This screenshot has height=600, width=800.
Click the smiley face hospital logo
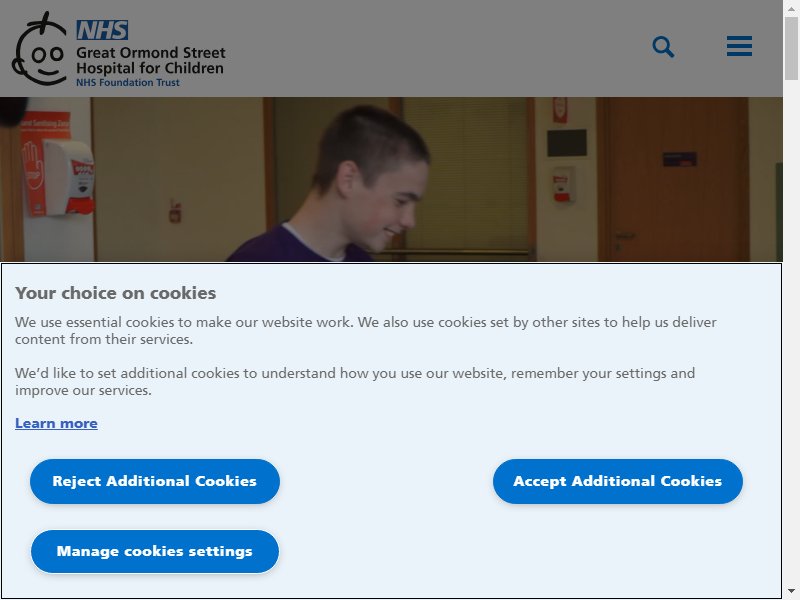(40, 48)
